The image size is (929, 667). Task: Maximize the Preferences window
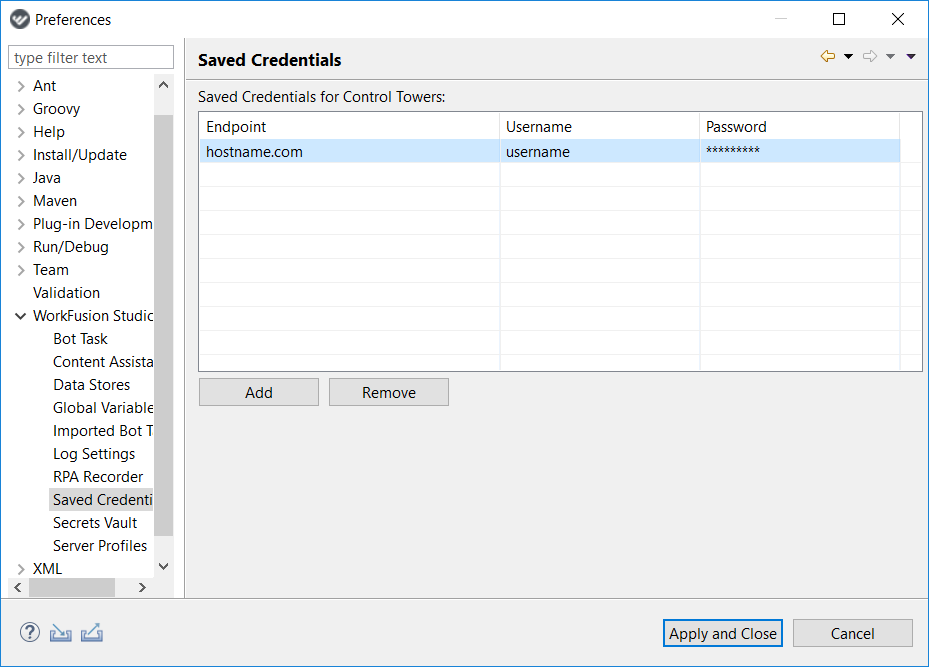tap(839, 19)
